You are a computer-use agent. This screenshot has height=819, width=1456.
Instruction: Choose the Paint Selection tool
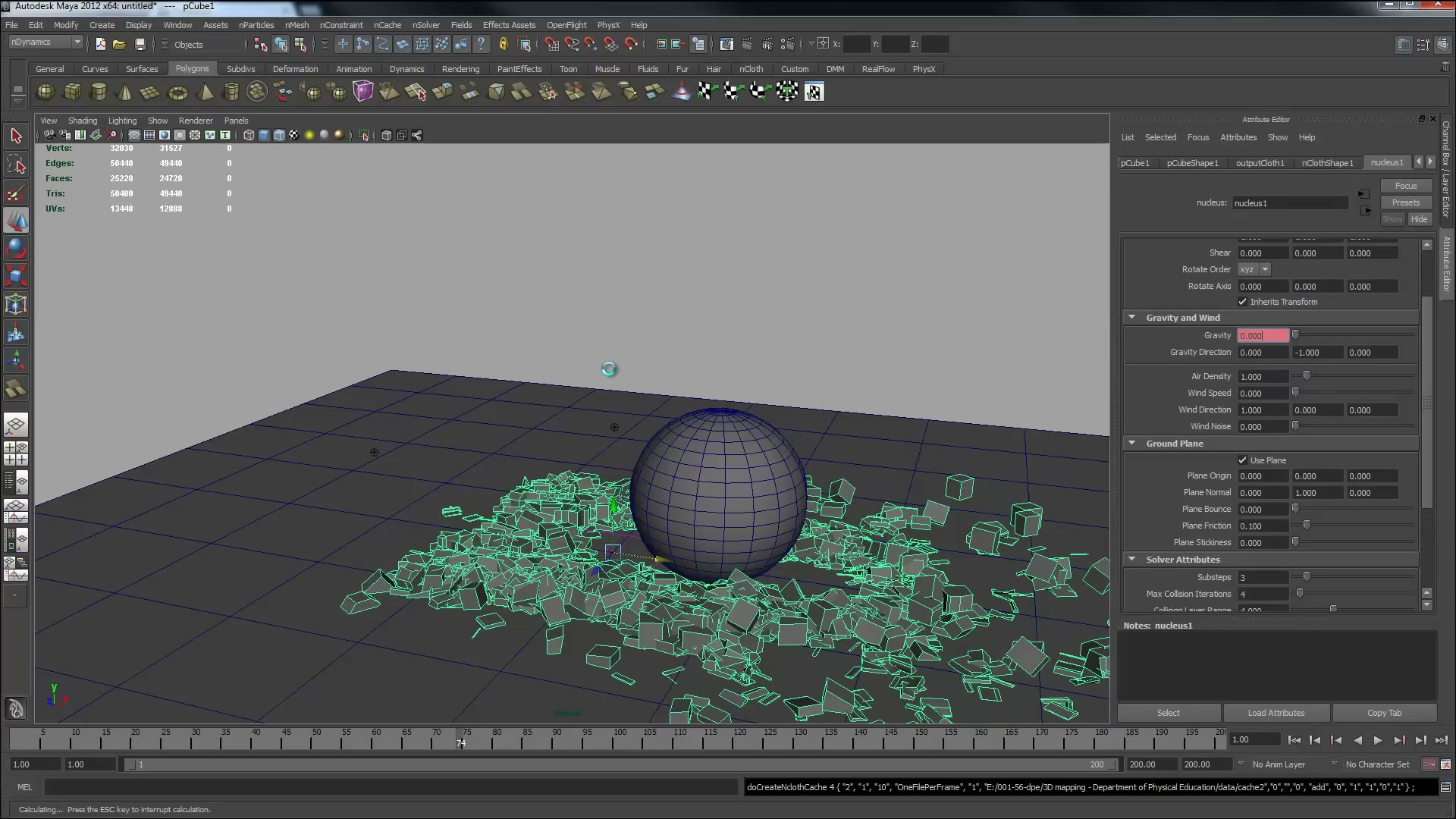(x=16, y=193)
